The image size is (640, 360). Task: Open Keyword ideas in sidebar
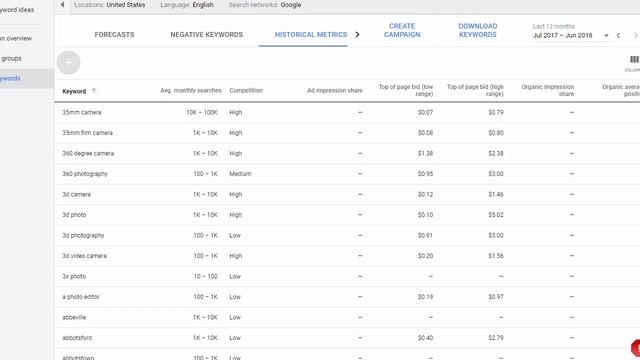pyautogui.click(x=17, y=10)
